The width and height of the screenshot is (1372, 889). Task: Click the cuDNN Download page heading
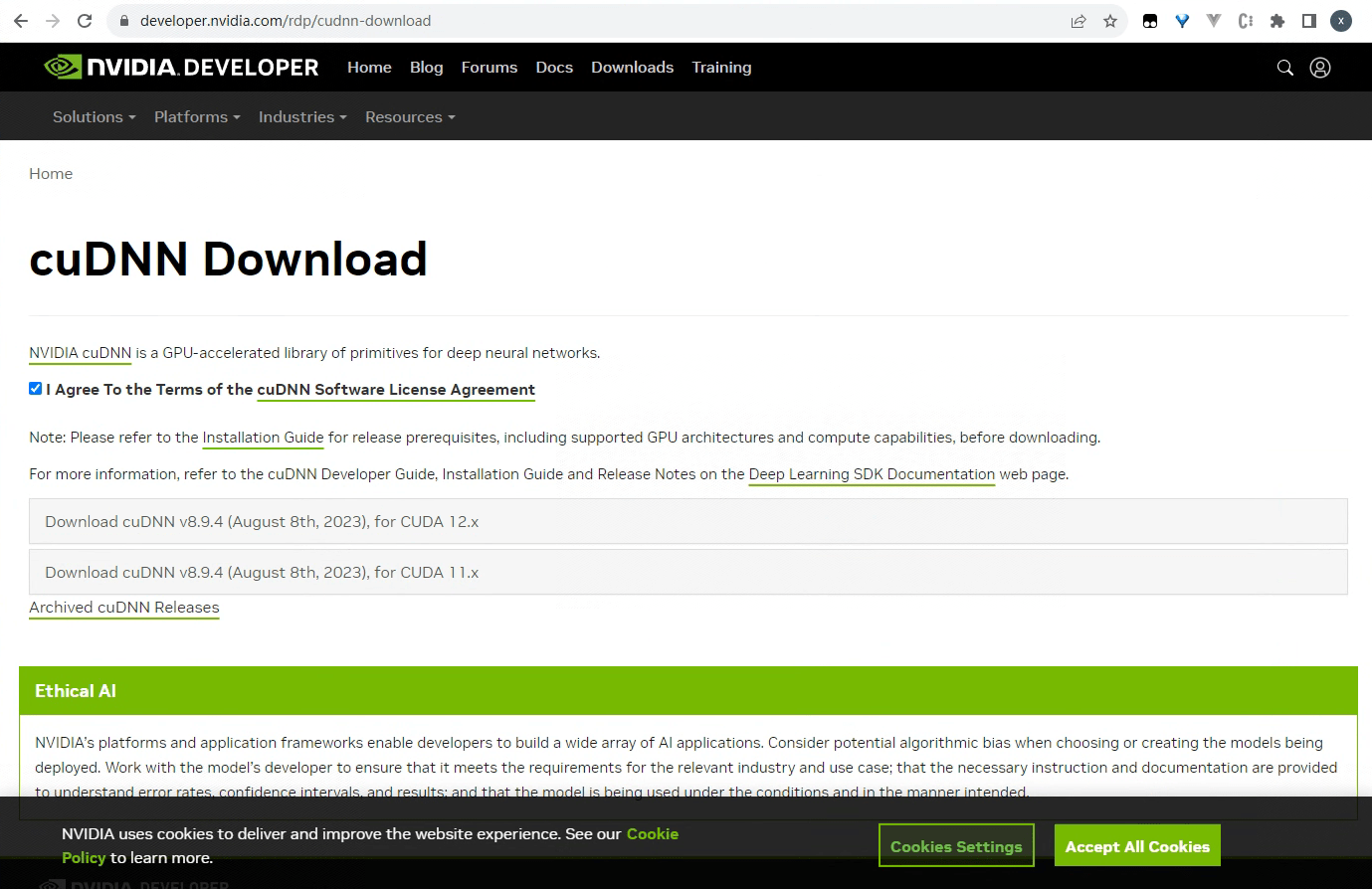coord(229,260)
